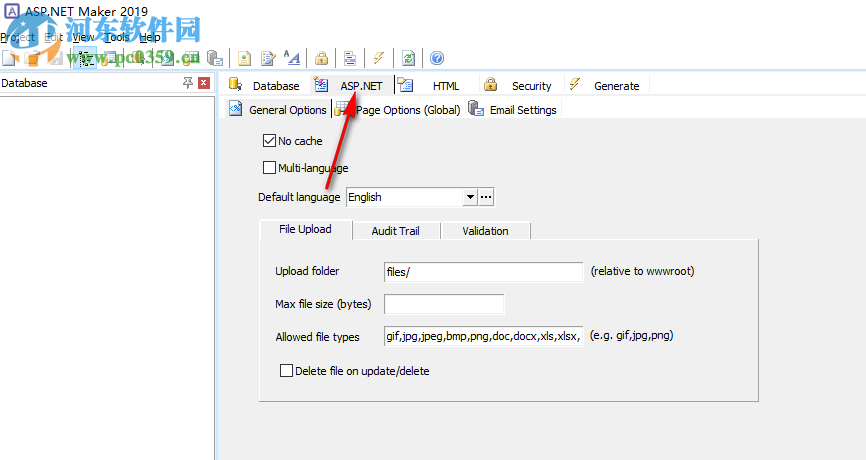This screenshot has height=460, width=866.
Task: Click the font letters A toolbar icon
Action: click(292, 57)
